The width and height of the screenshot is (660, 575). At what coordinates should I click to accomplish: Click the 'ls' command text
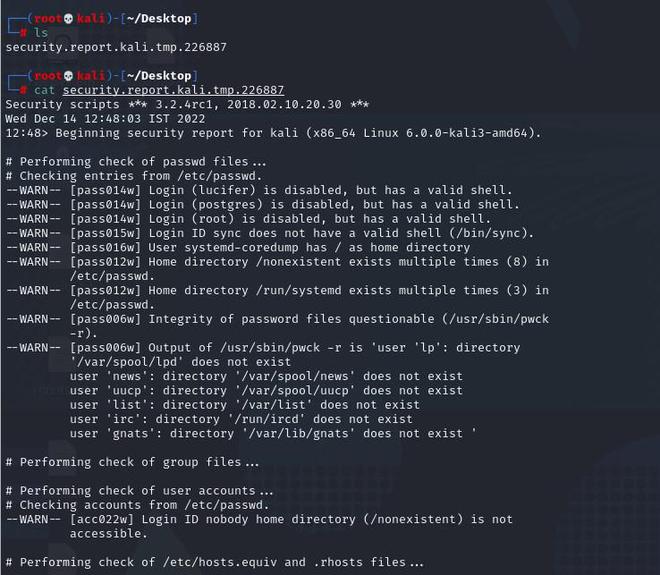[x=41, y=33]
